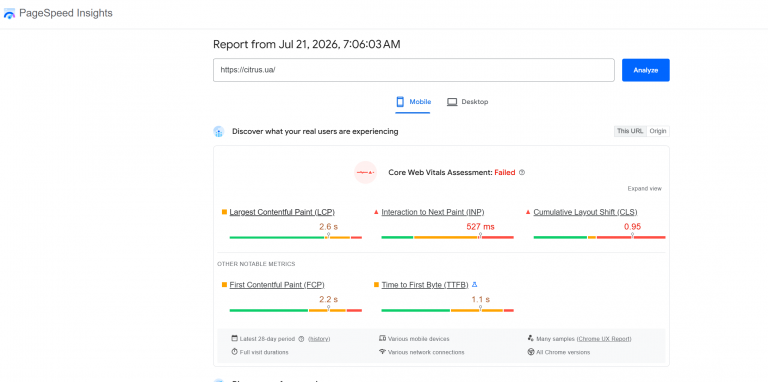
Task: Expand view of the metrics
Action: [645, 189]
